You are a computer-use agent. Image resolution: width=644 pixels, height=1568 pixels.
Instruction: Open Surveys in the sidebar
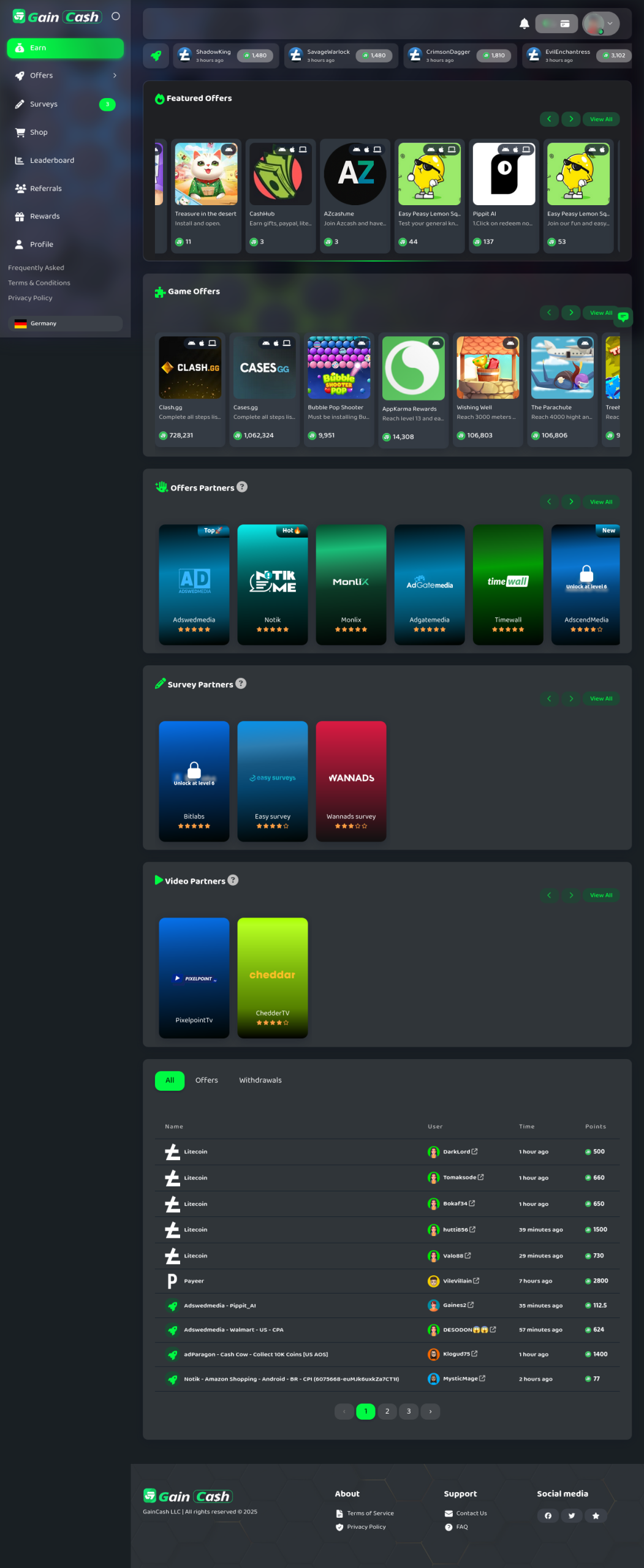pos(65,104)
